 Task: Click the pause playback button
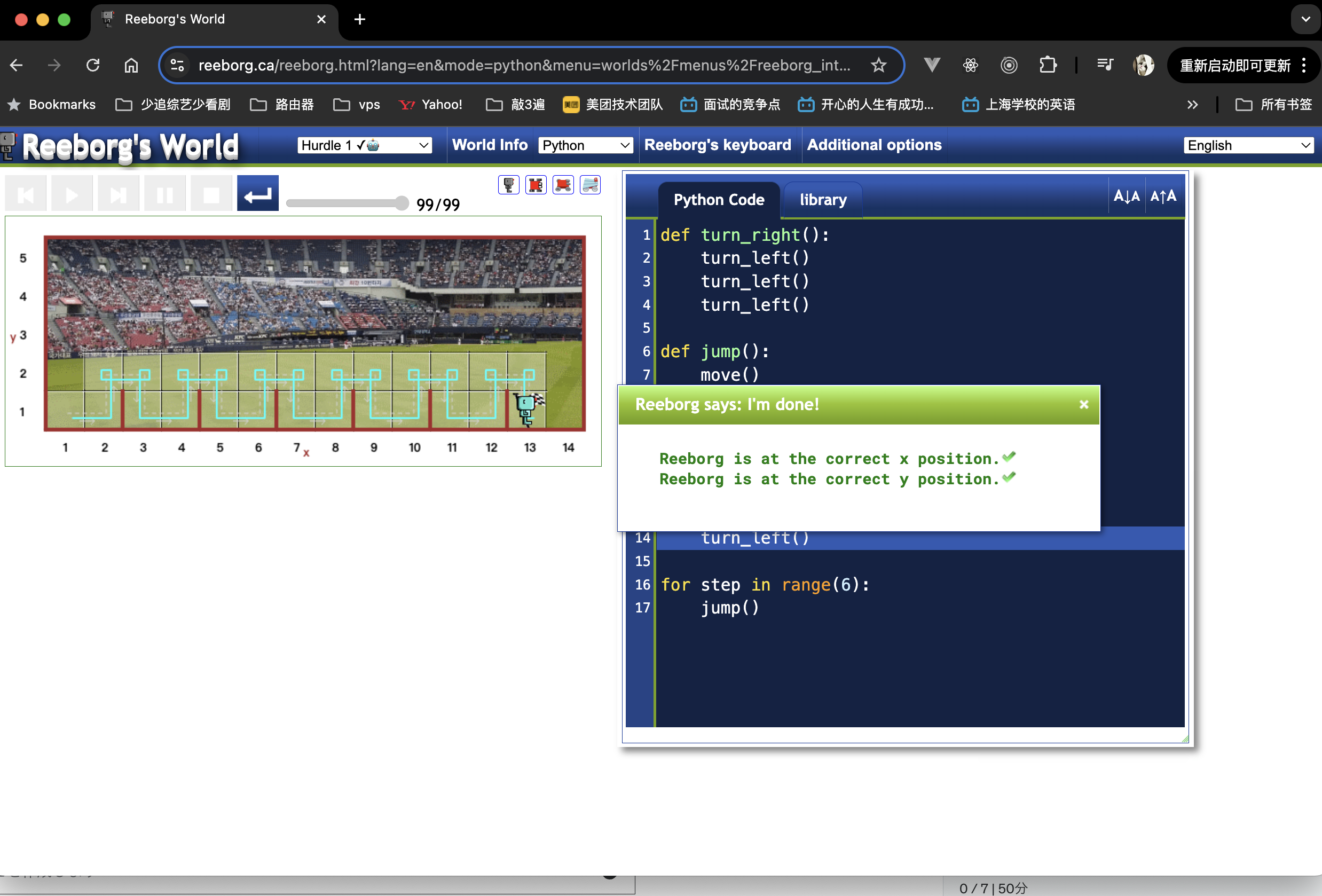[165, 194]
